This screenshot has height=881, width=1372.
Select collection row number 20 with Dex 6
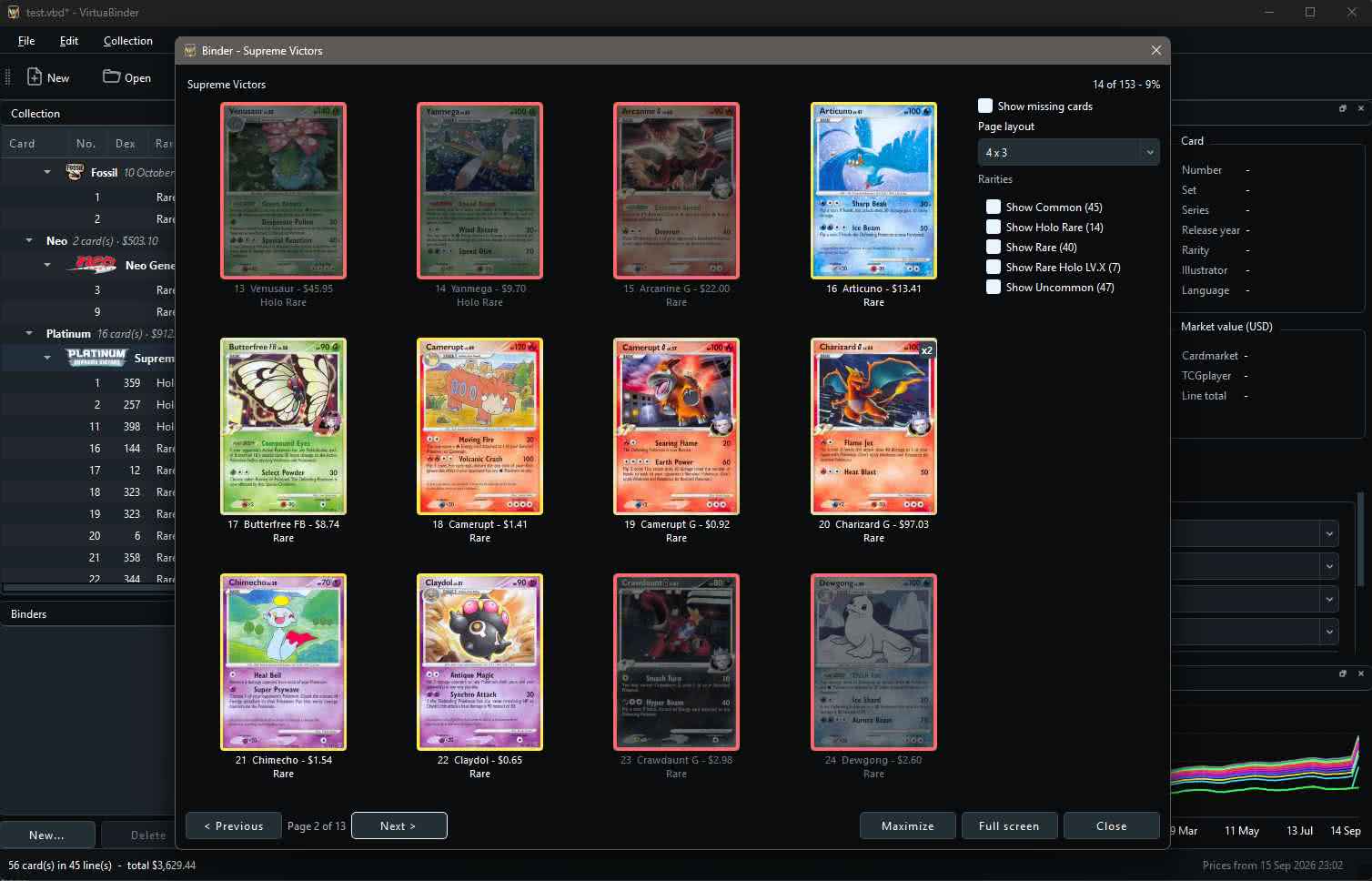tap(88, 536)
